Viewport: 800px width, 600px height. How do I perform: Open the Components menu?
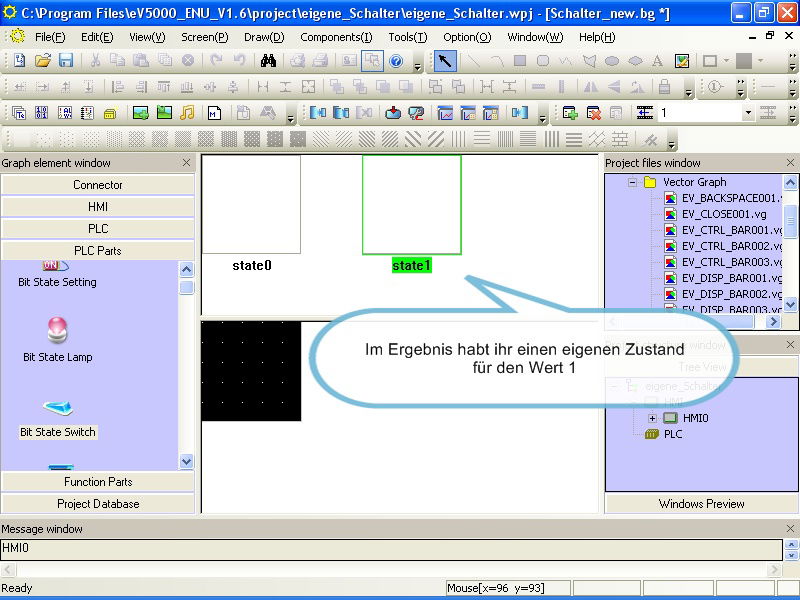coord(335,37)
